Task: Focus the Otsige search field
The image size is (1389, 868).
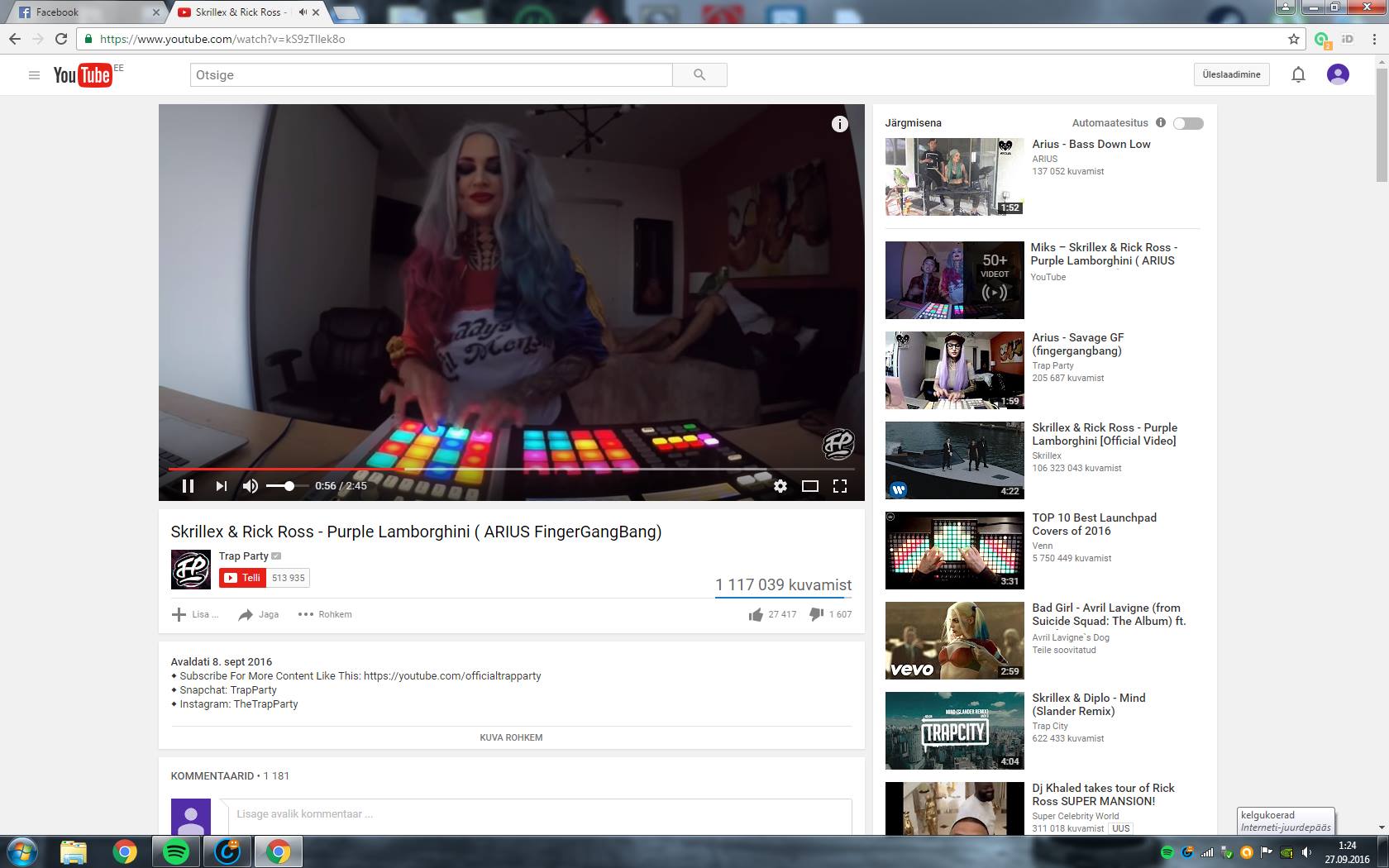Action: pyautogui.click(x=431, y=75)
